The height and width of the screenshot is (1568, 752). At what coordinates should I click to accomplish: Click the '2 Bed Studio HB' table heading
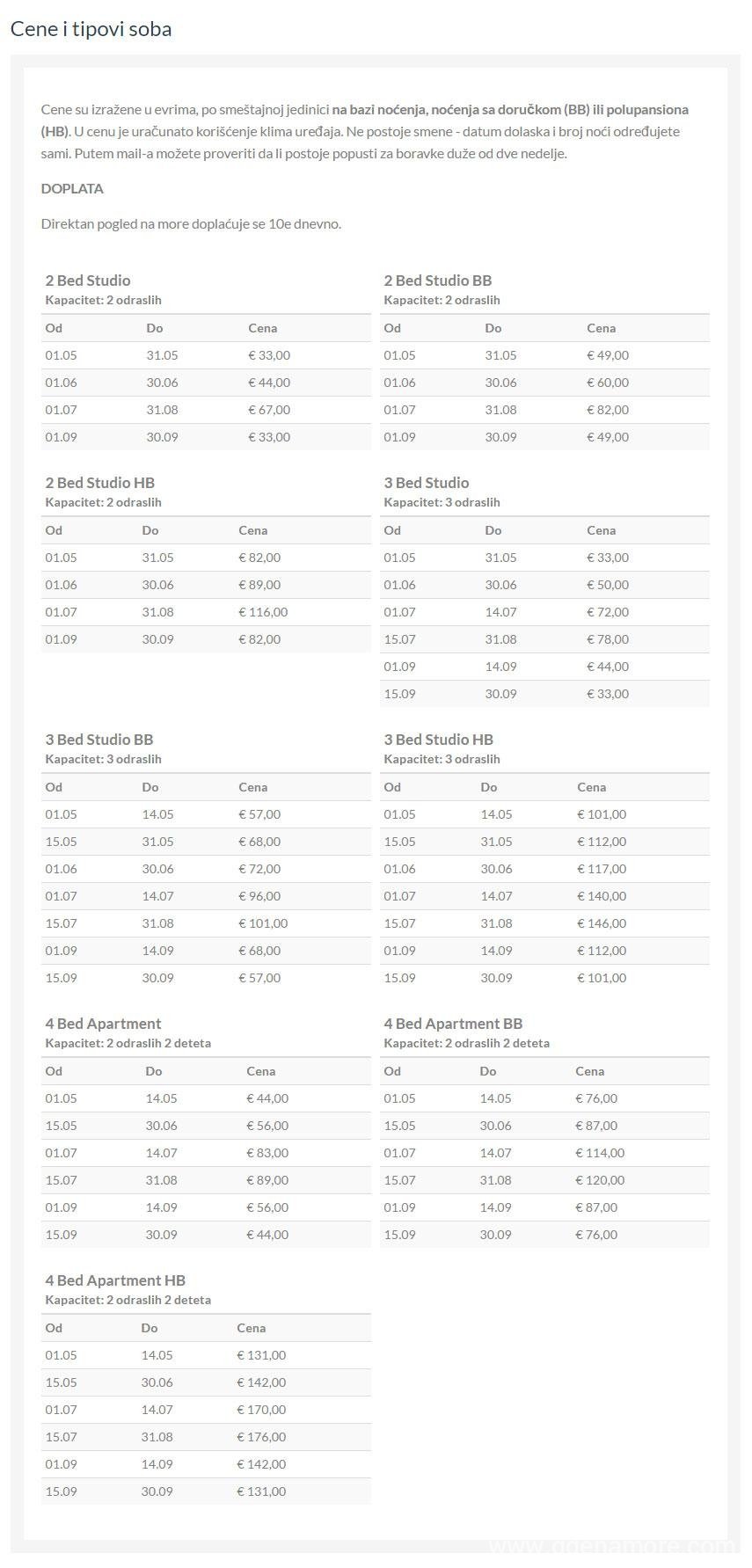pos(100,483)
